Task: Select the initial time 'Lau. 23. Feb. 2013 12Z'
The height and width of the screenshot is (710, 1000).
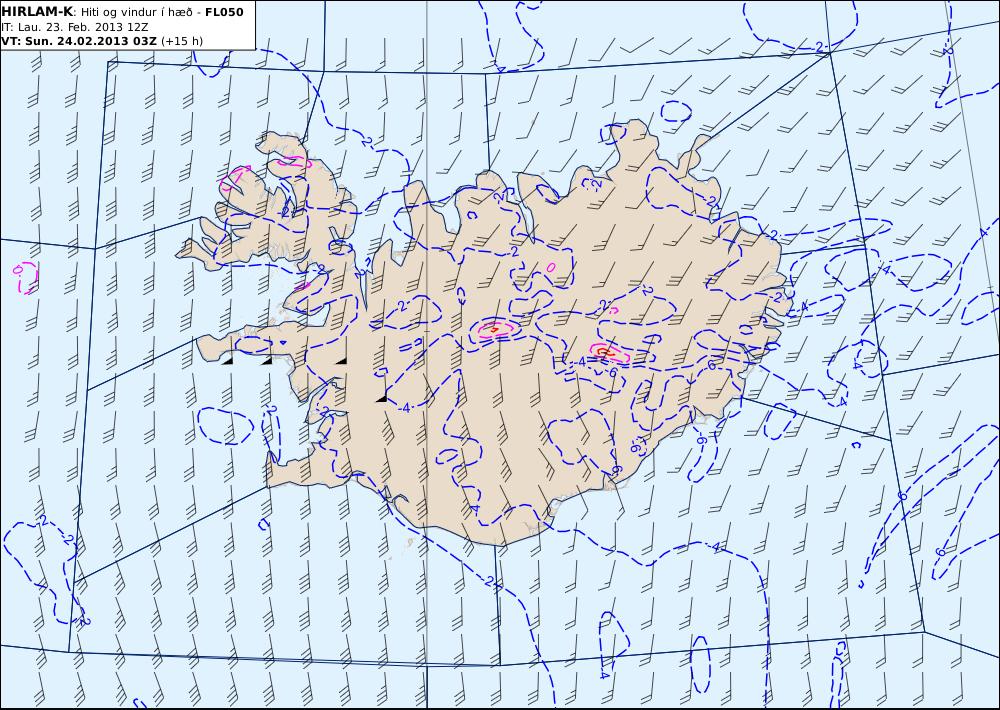Action: point(83,27)
